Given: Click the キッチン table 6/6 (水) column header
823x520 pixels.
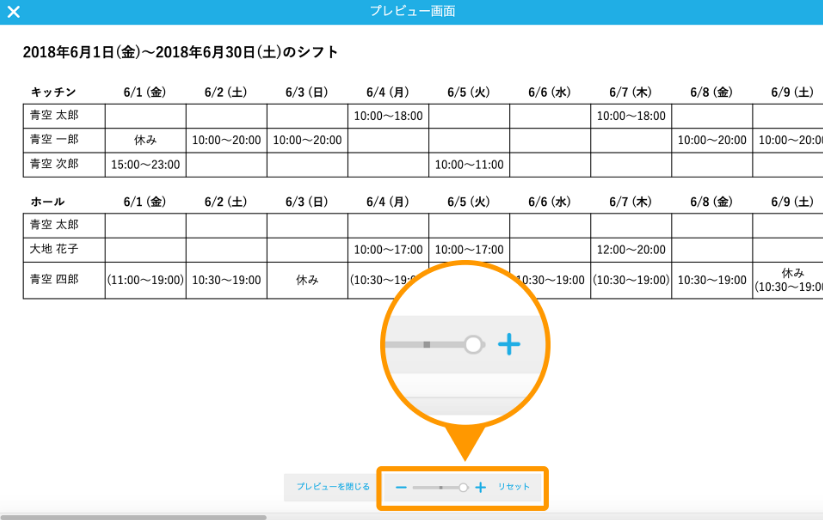Looking at the screenshot, I should 550,92.
